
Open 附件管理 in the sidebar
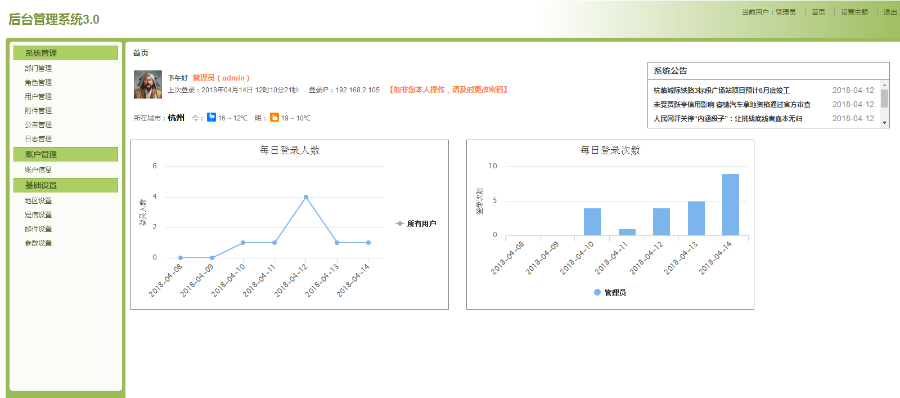38,110
